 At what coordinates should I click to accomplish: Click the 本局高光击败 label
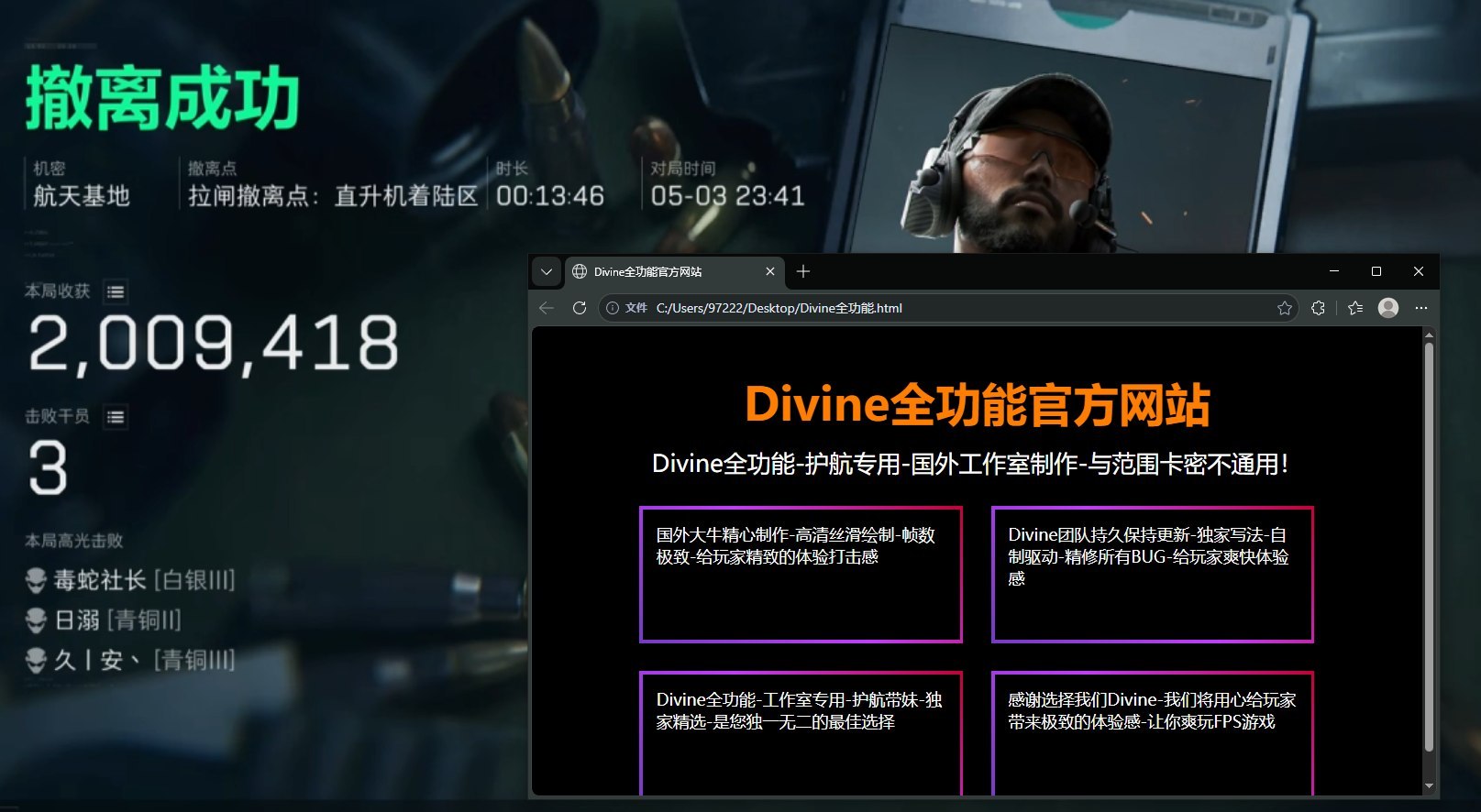pyautogui.click(x=74, y=541)
